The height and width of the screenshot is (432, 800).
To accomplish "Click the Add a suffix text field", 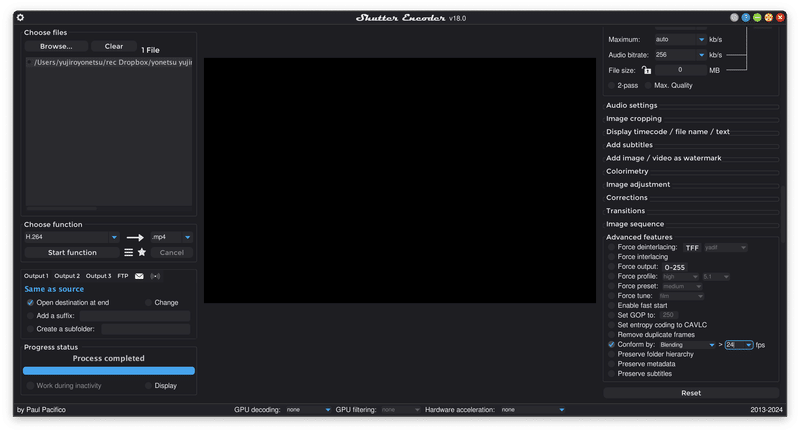I will 135,316.
